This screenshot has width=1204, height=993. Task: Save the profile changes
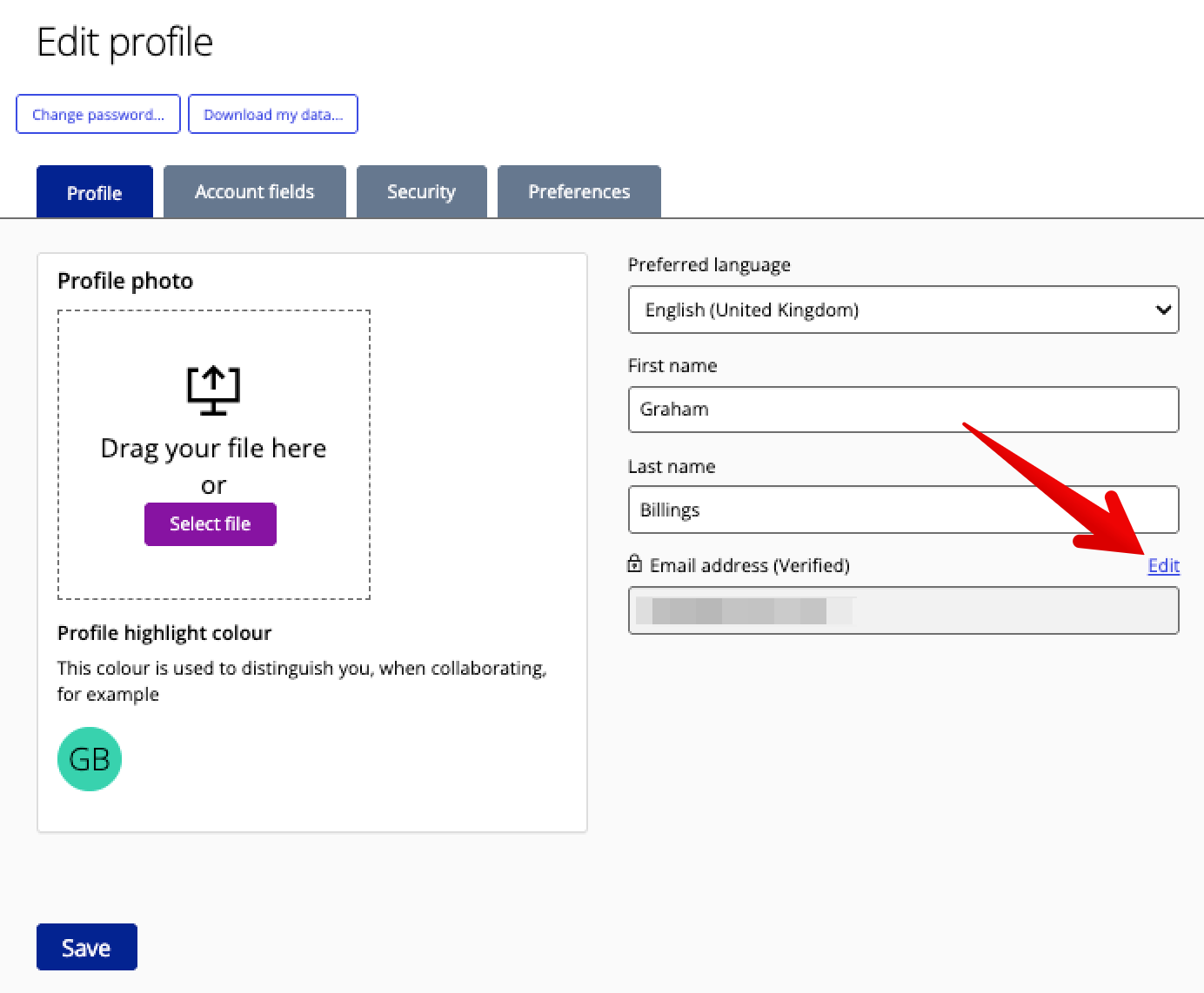87,947
